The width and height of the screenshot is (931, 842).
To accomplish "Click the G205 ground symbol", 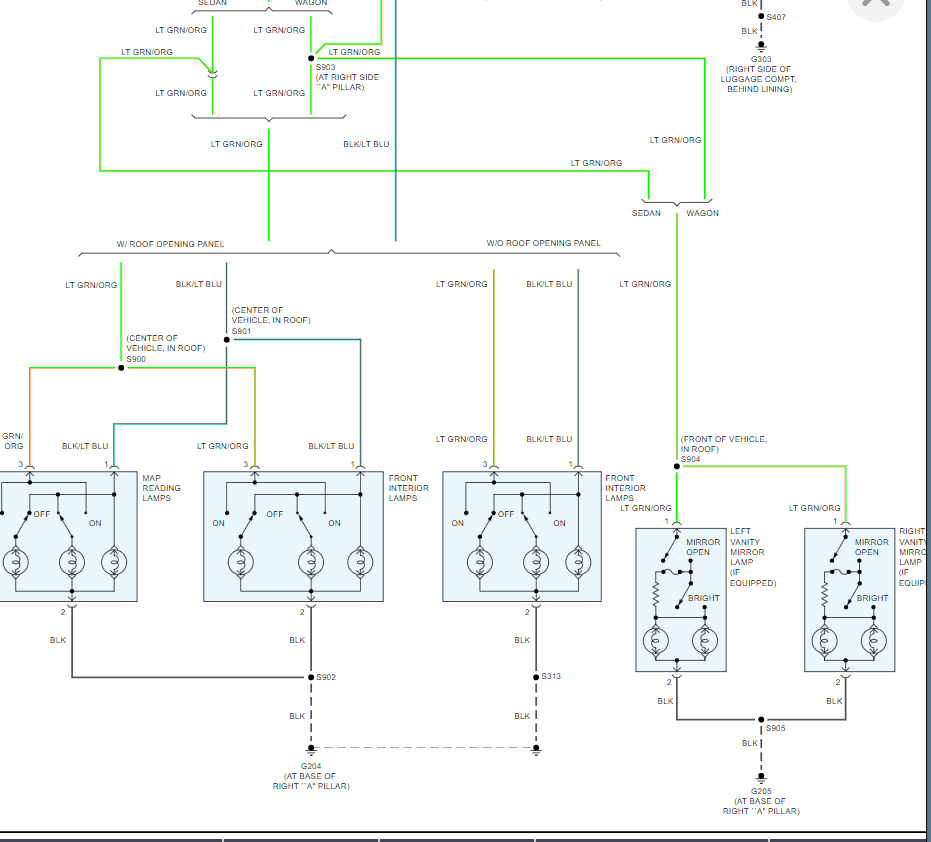I will click(761, 777).
